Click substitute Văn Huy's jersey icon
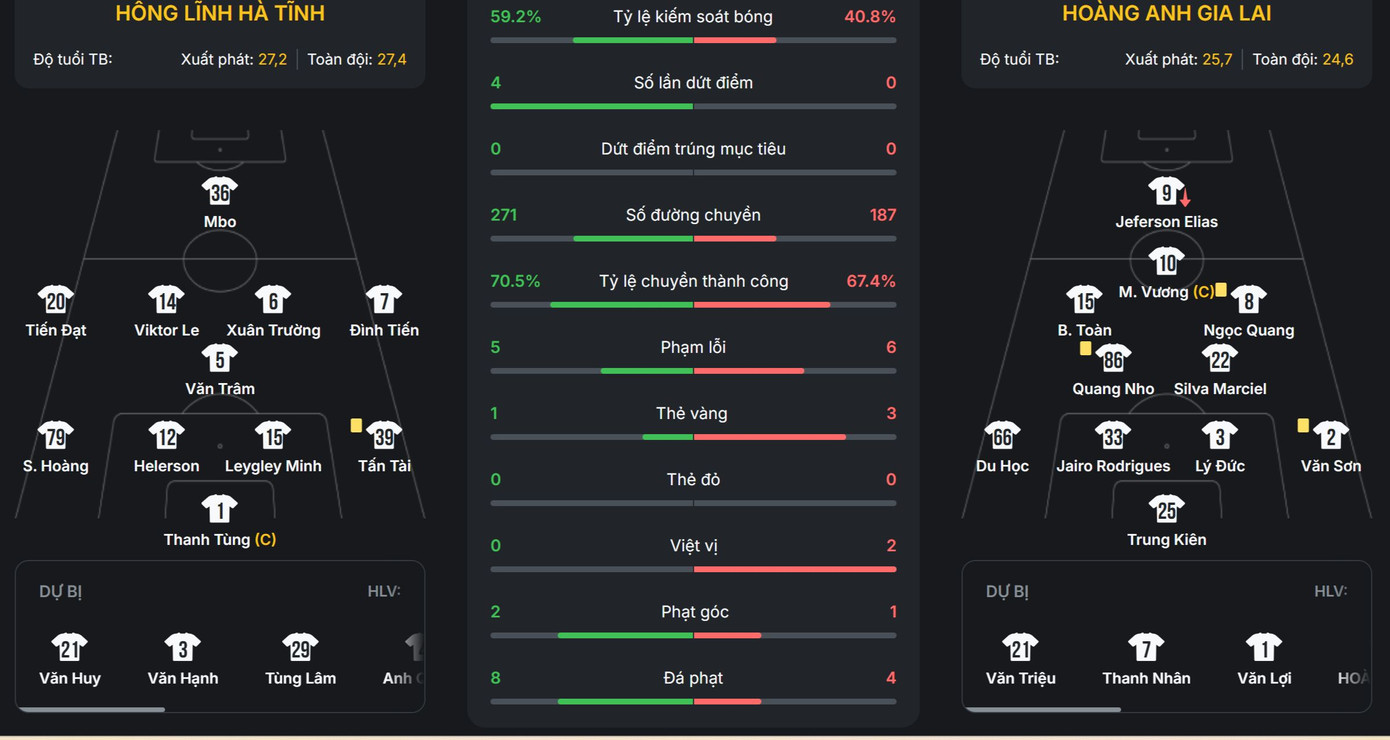Image resolution: width=1390 pixels, height=740 pixels. 69,648
